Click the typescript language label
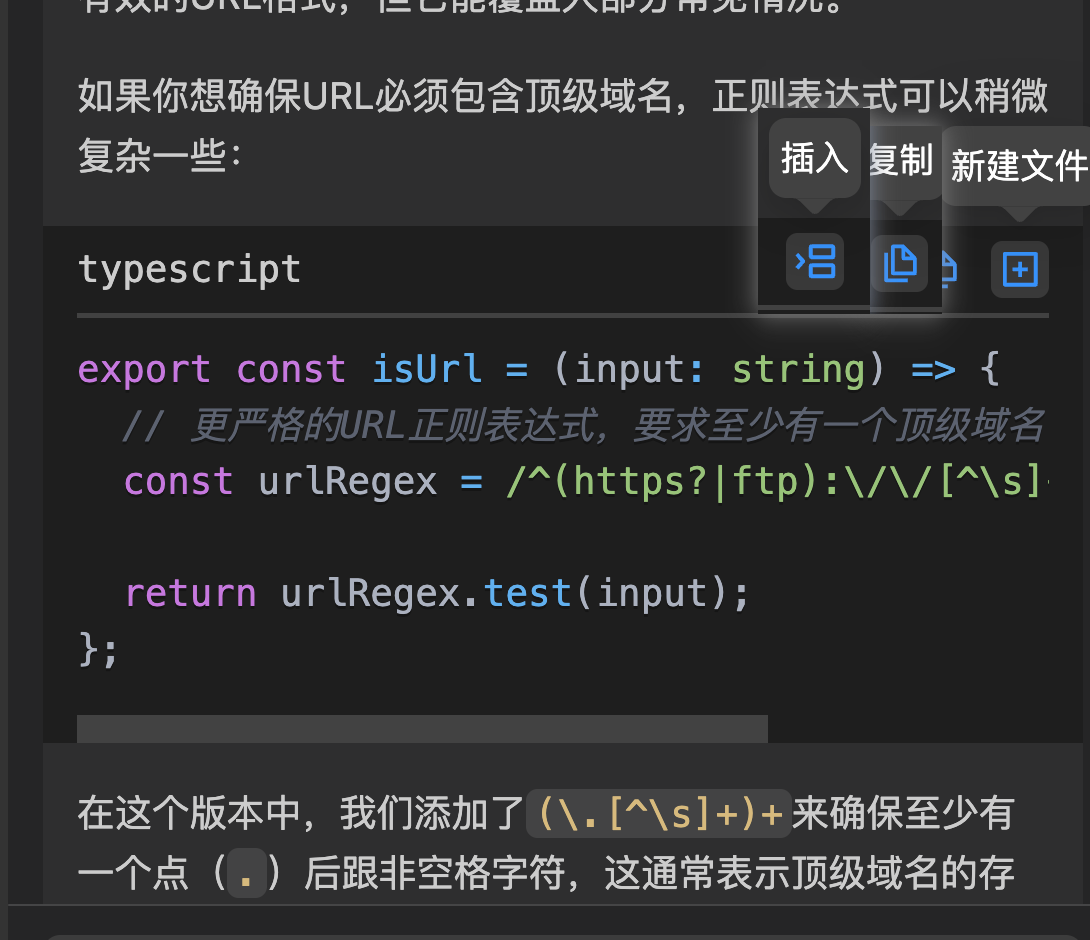This screenshot has height=940, width=1090. (189, 269)
